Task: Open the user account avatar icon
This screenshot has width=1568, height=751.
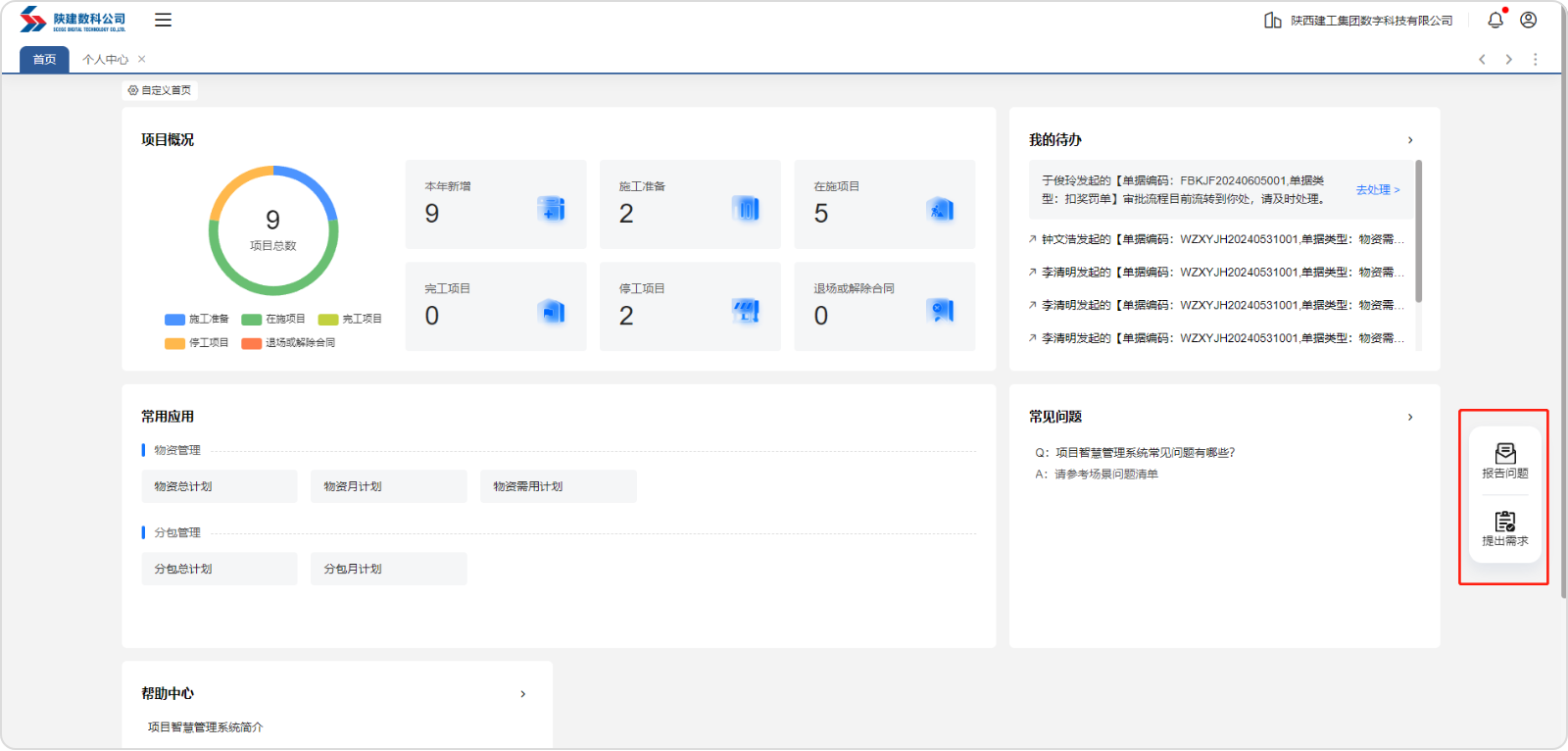Action: pyautogui.click(x=1528, y=20)
